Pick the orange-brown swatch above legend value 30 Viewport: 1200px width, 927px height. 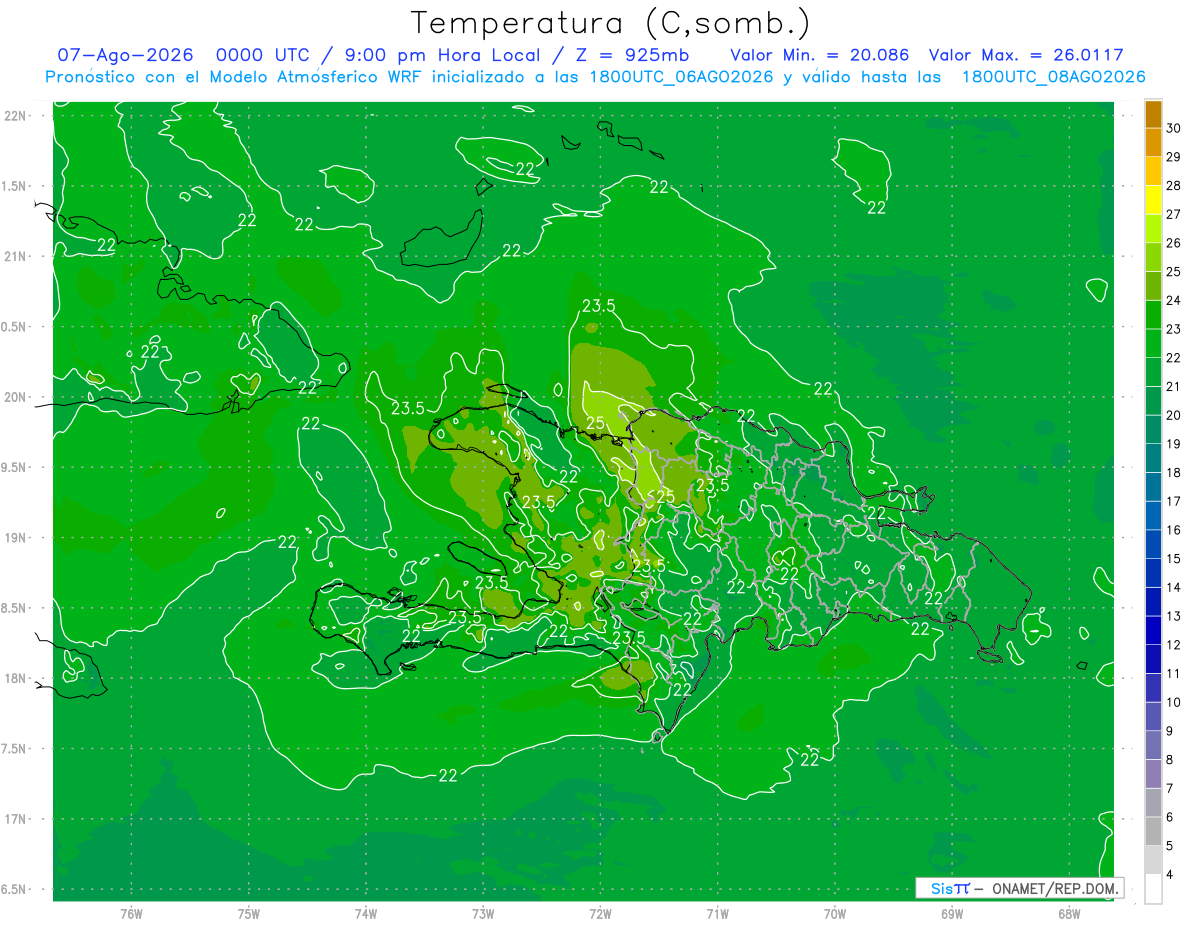pos(1153,115)
